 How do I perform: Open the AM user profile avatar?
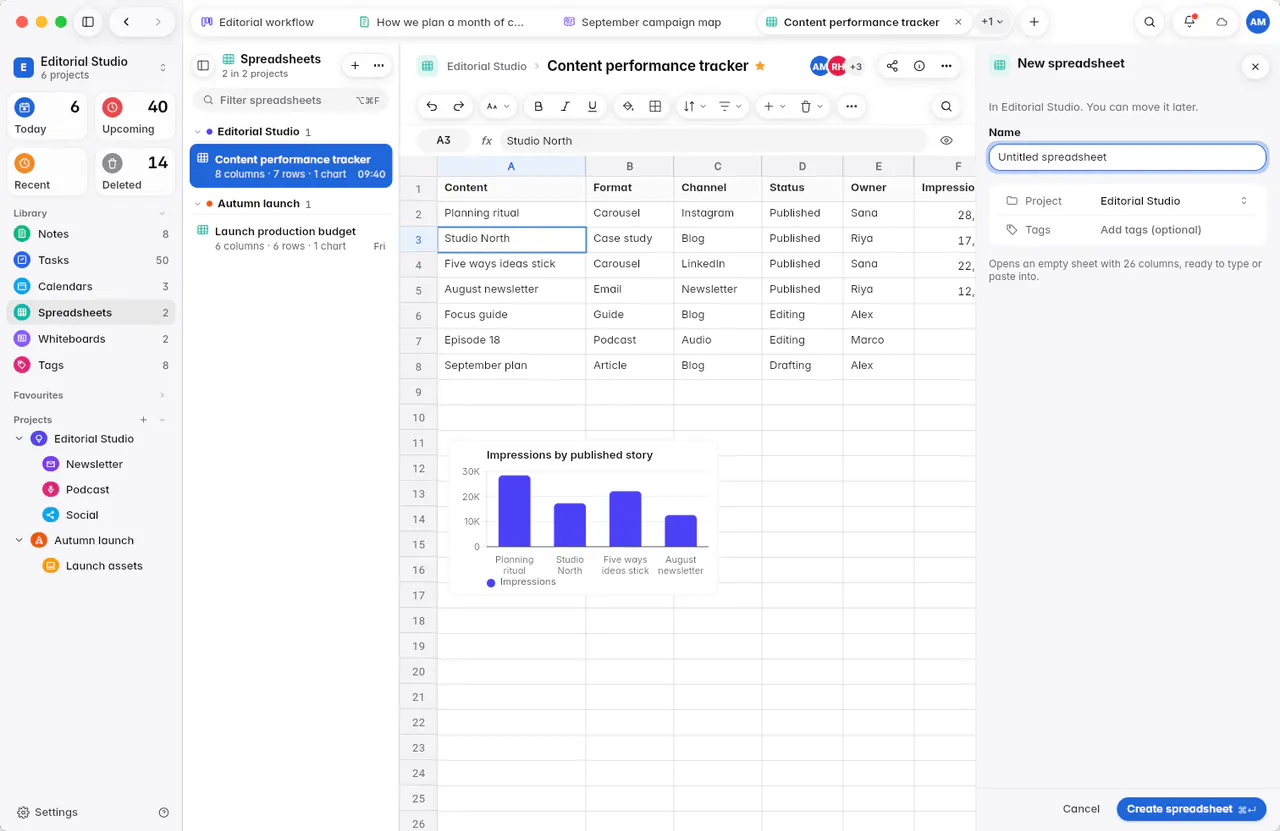click(1257, 22)
